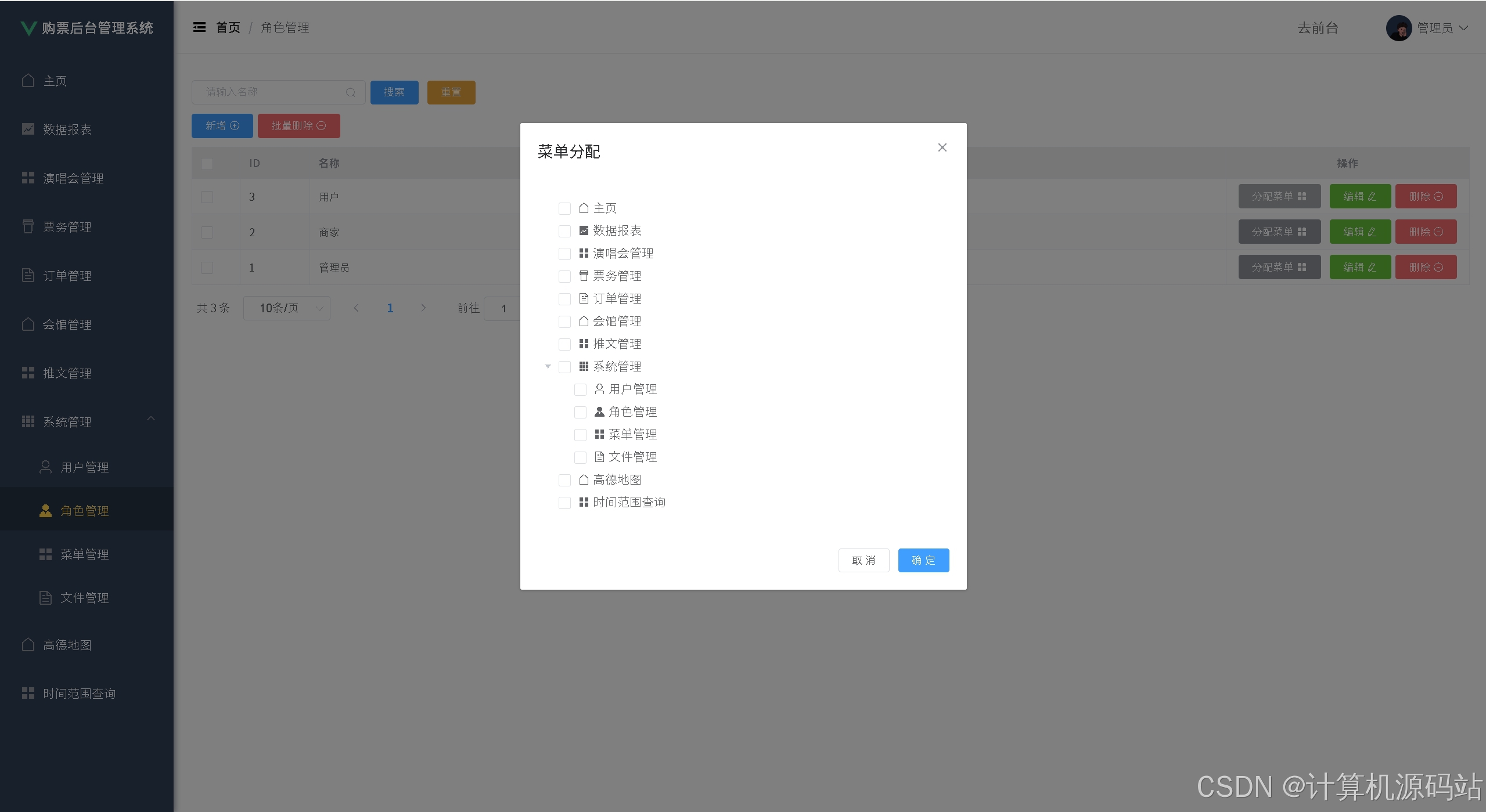Click 分配菜单 for the 用户 row
Image resolution: width=1486 pixels, height=812 pixels.
point(1279,196)
